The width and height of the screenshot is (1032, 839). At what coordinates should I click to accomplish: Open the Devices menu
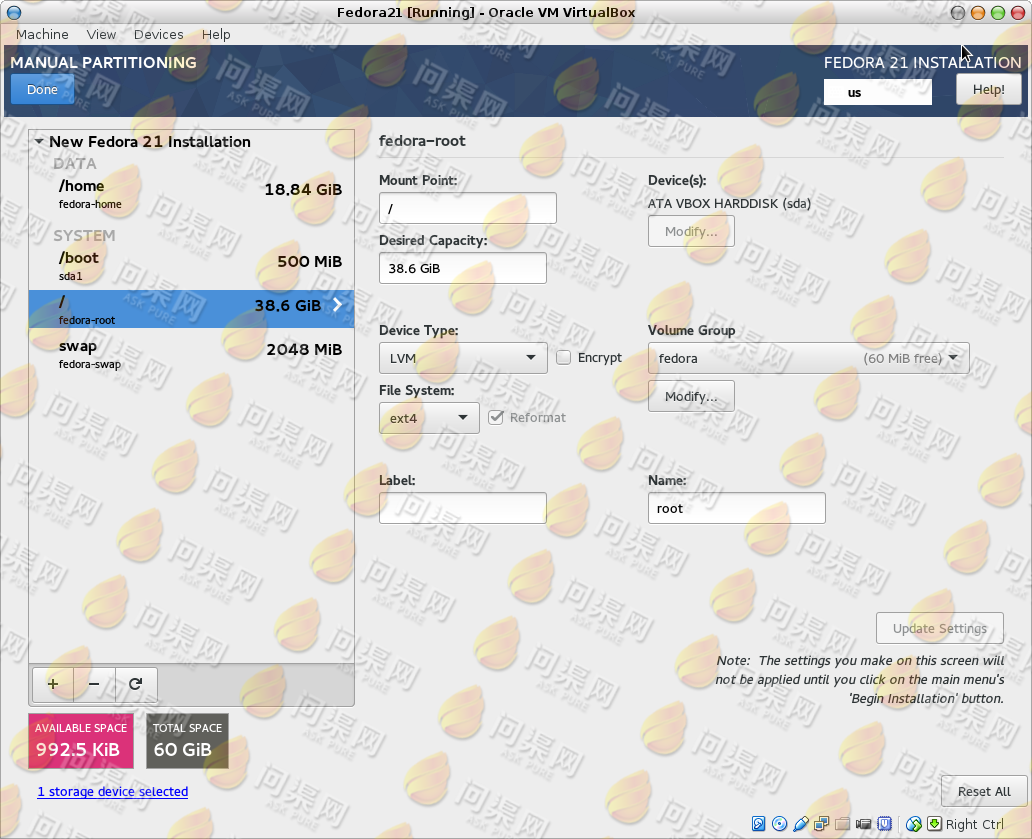(159, 34)
